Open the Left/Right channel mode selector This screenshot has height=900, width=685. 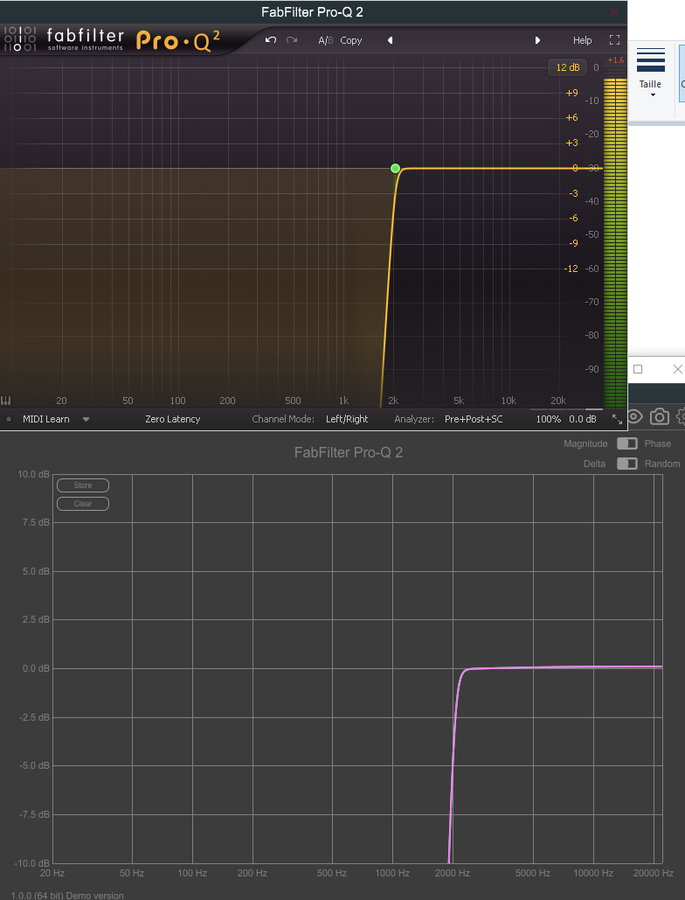[x=347, y=419]
